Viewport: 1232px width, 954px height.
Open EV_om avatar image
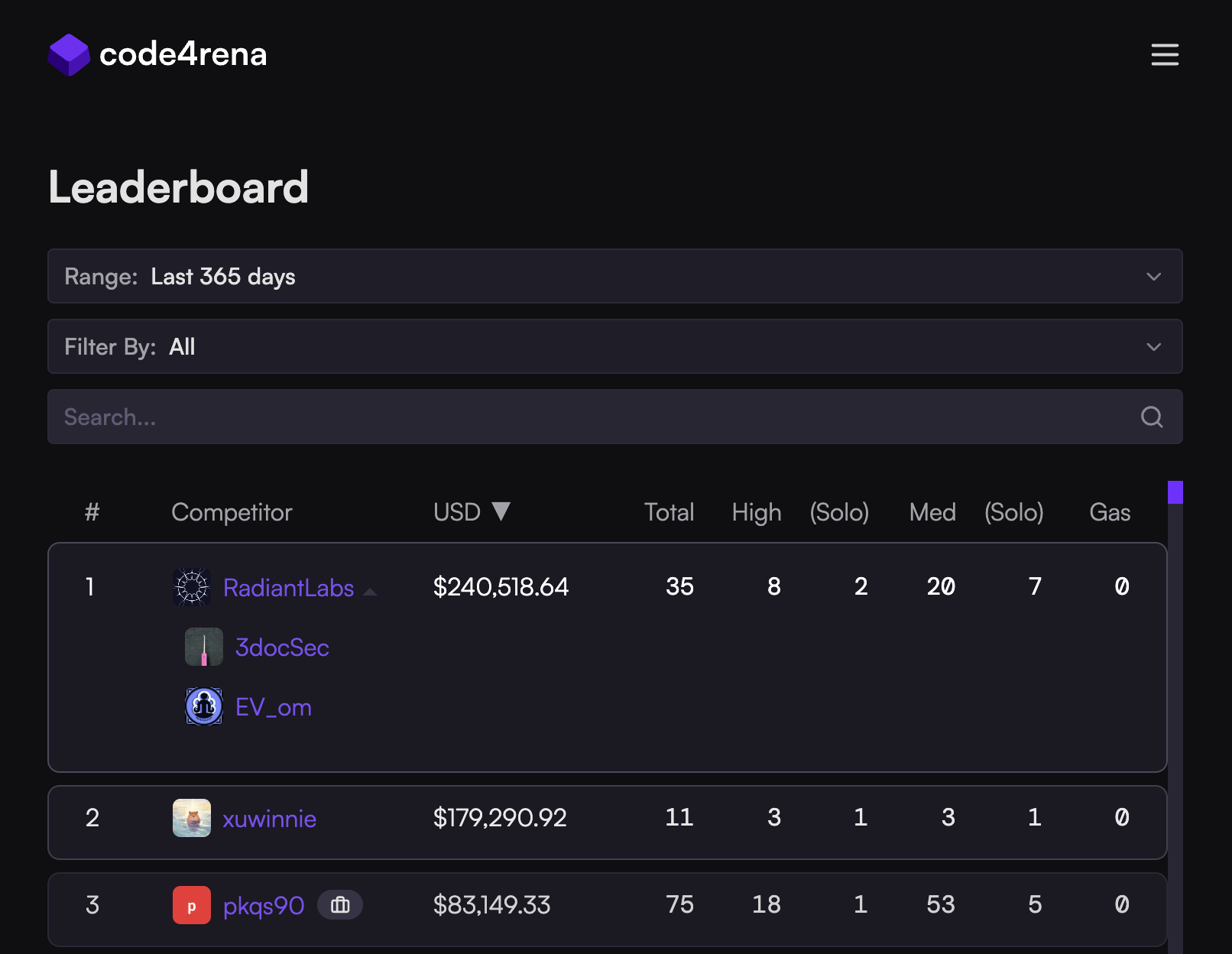click(x=204, y=706)
